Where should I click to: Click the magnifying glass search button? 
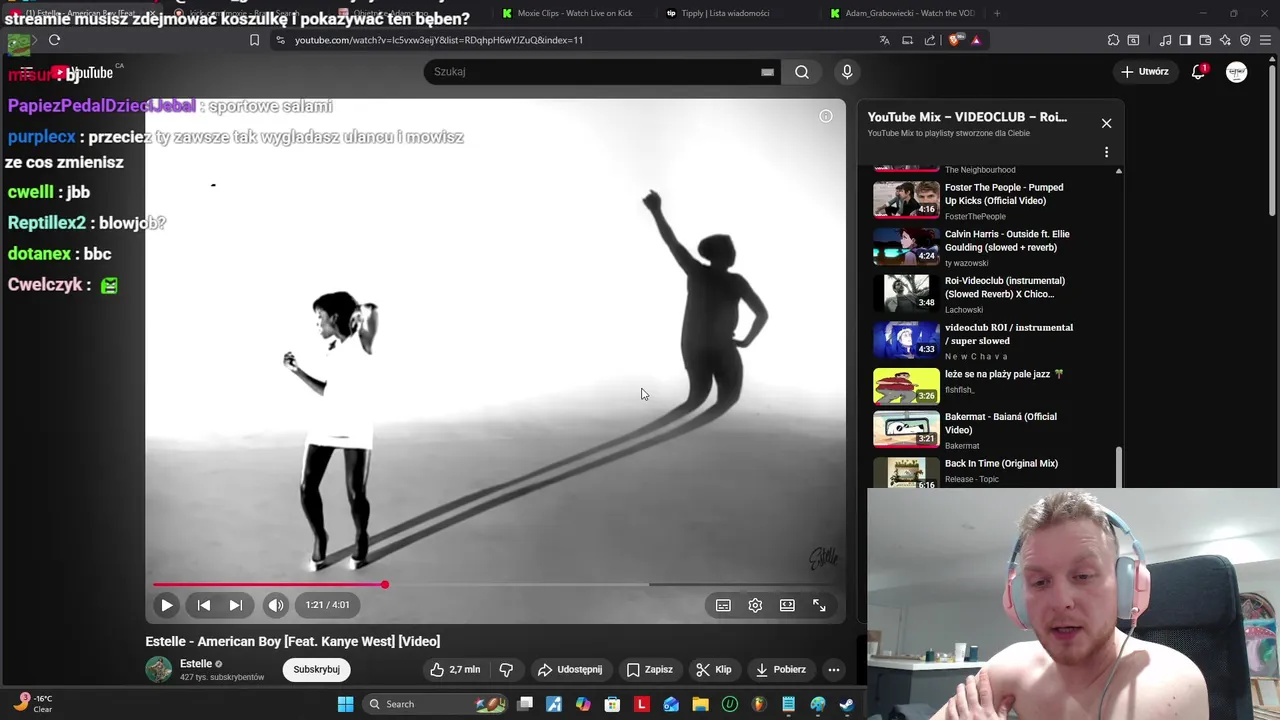[x=802, y=72]
